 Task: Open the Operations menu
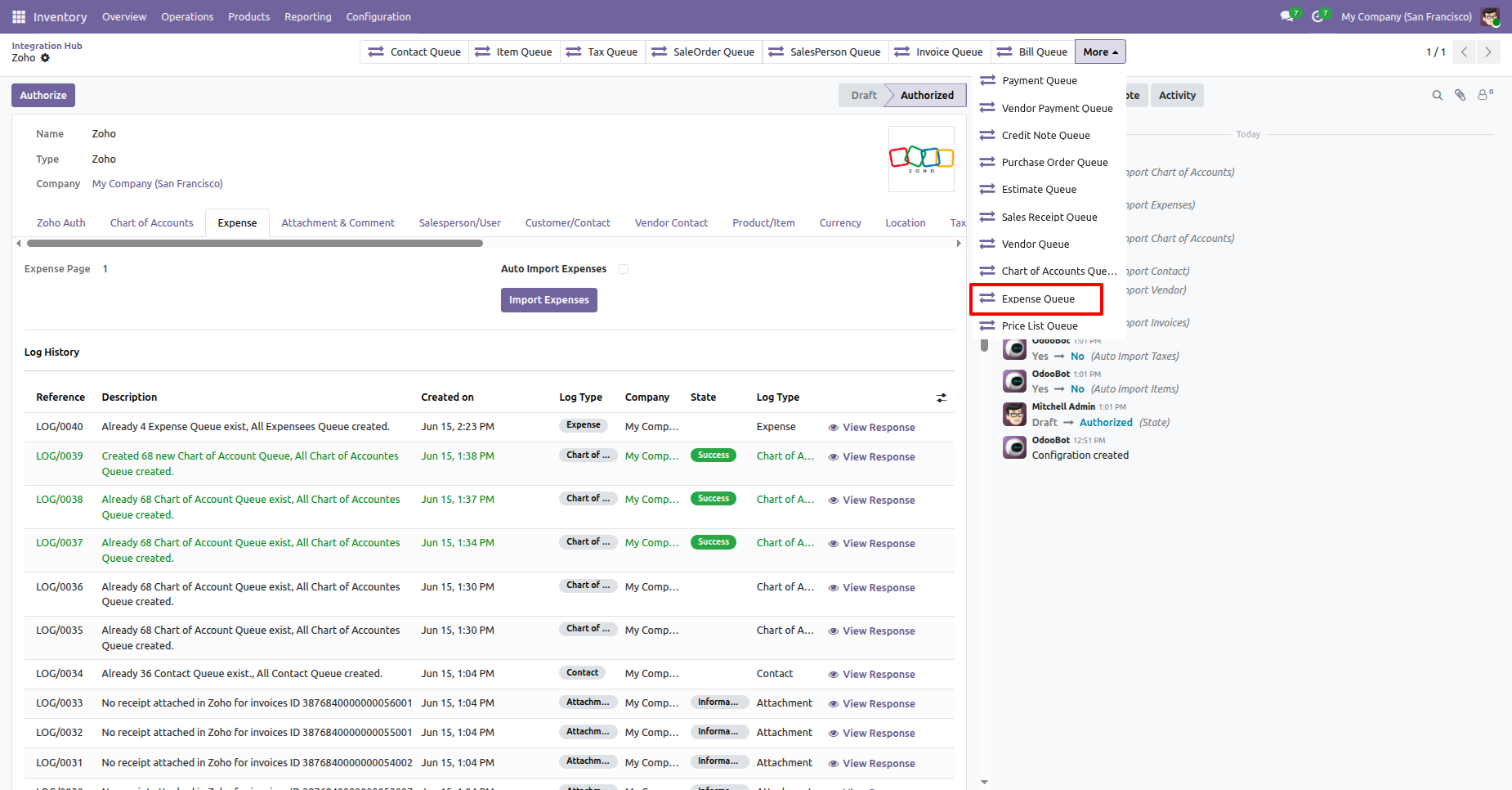click(x=187, y=16)
